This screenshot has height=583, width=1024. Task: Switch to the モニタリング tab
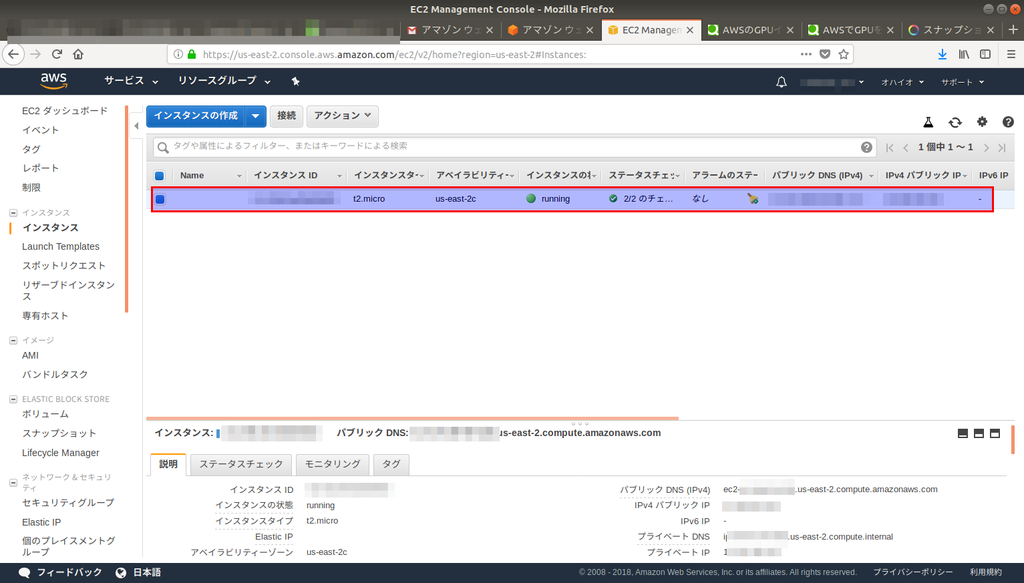click(332, 464)
